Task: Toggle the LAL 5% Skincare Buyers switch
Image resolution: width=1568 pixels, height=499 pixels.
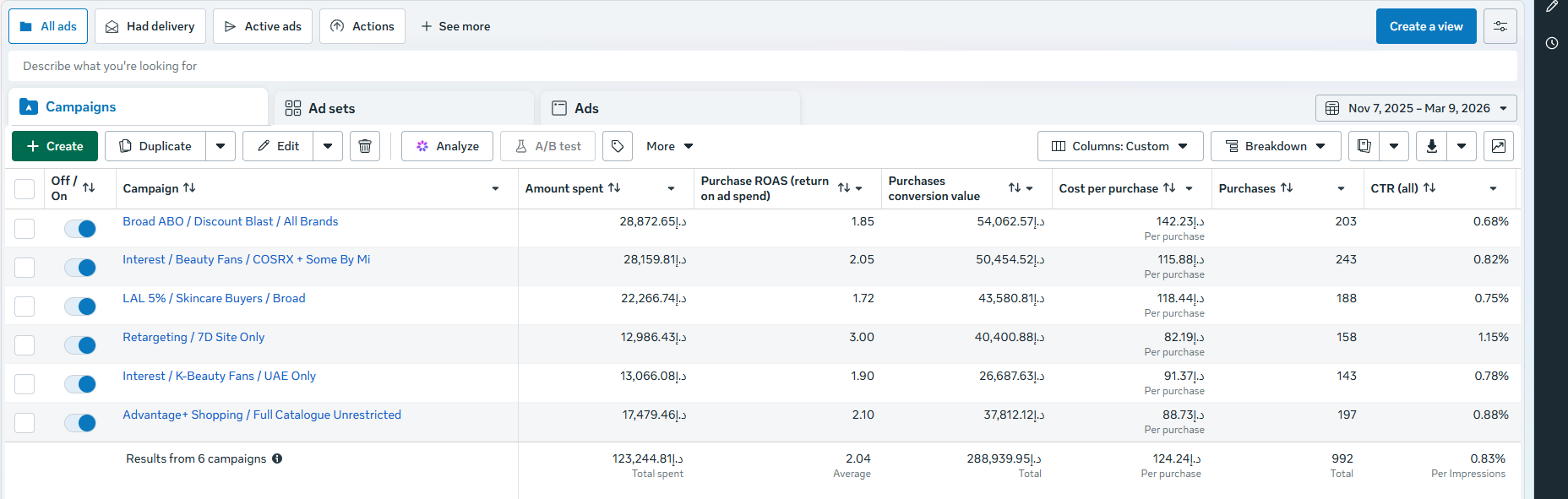Action: (x=80, y=306)
